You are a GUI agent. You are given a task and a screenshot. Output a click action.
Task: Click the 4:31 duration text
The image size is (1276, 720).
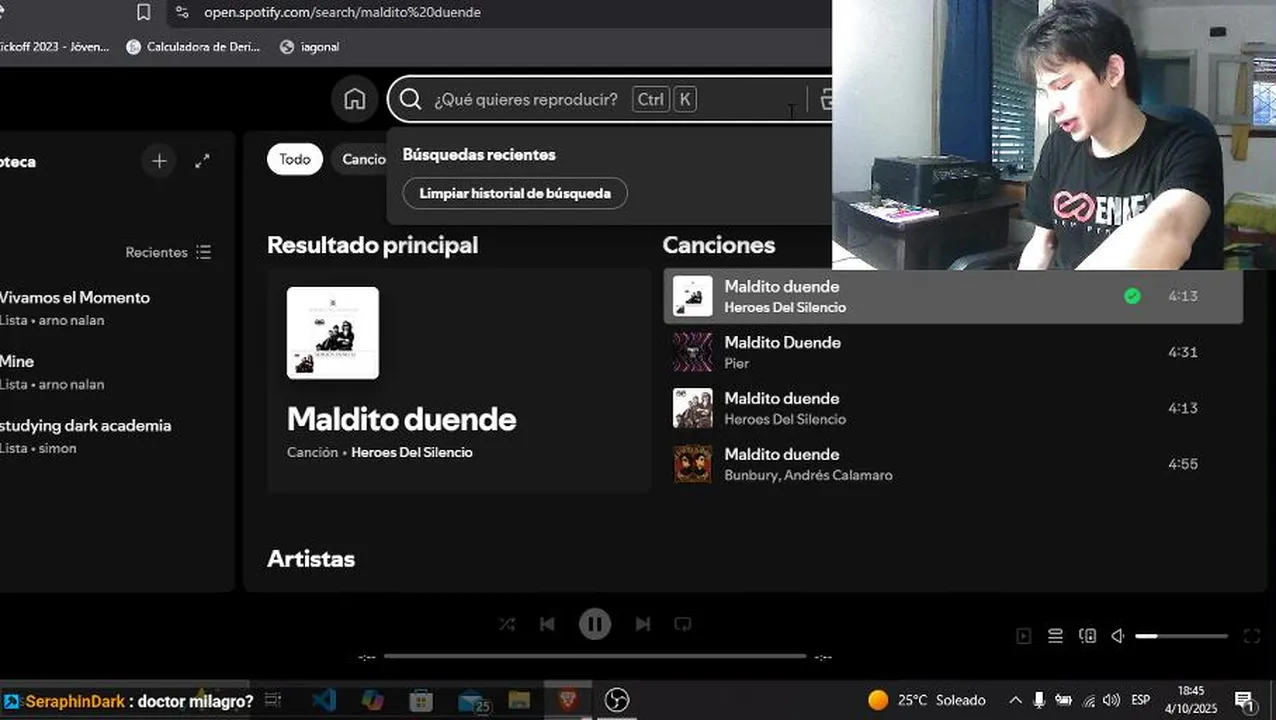pos(1183,352)
